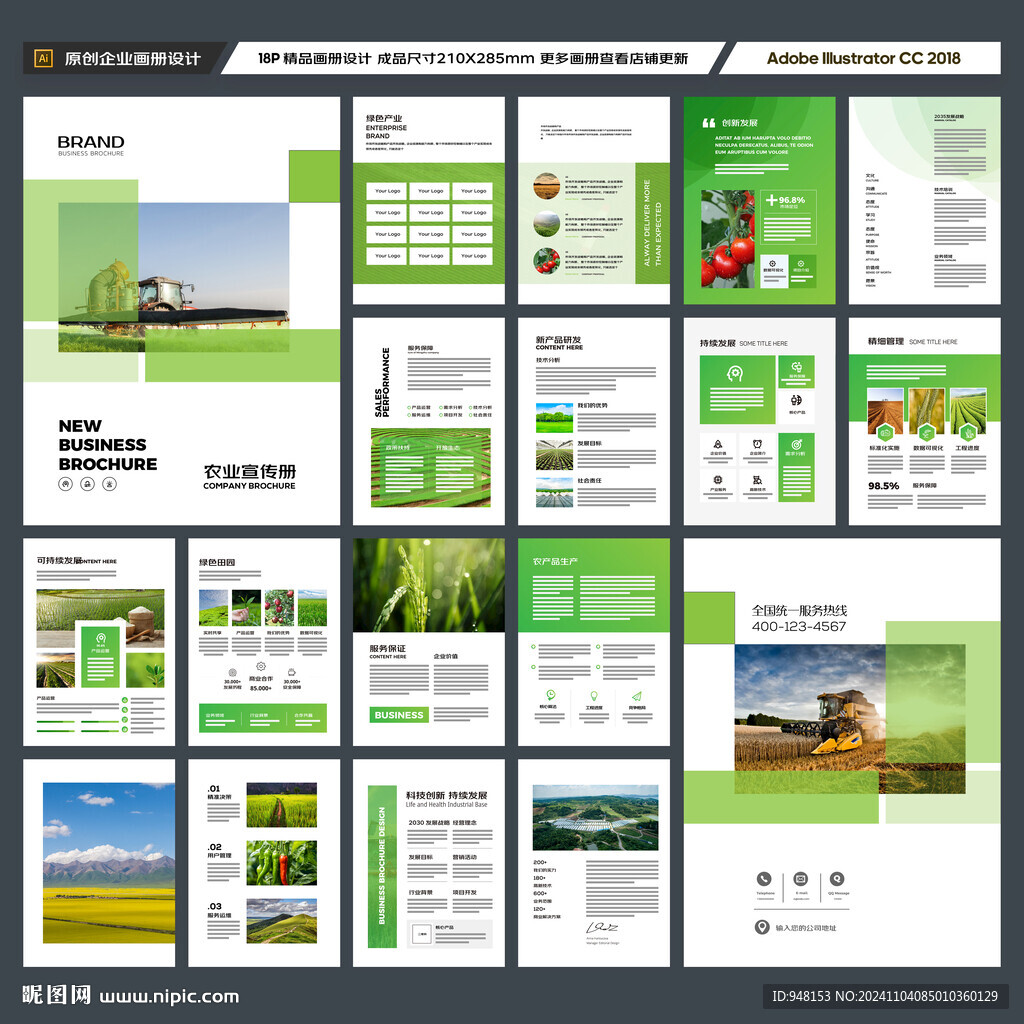Image resolution: width=1024 pixels, height=1024 pixels.
Task: Click the quotation mark icon beside 创新发展
Action: [x=709, y=123]
